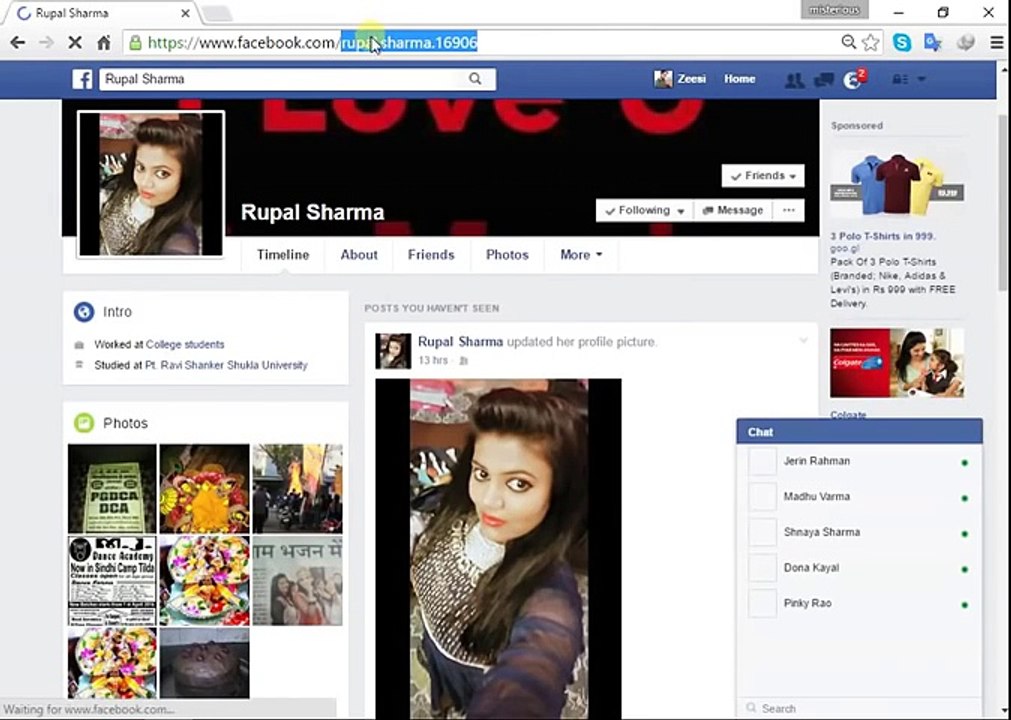
Task: Click the Facebook logo icon
Action: 83,79
